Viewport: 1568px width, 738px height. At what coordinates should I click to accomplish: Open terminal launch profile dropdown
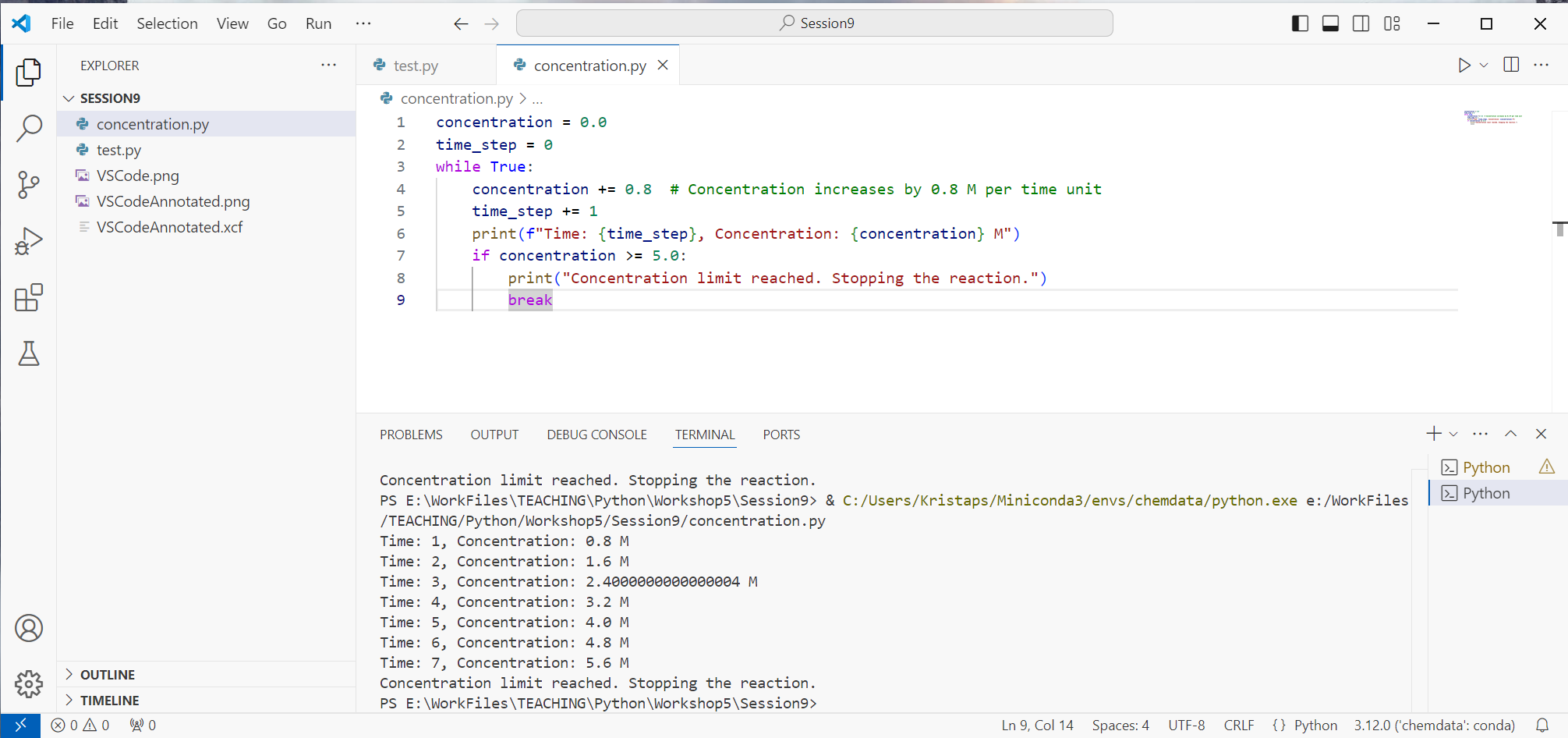tap(1453, 435)
